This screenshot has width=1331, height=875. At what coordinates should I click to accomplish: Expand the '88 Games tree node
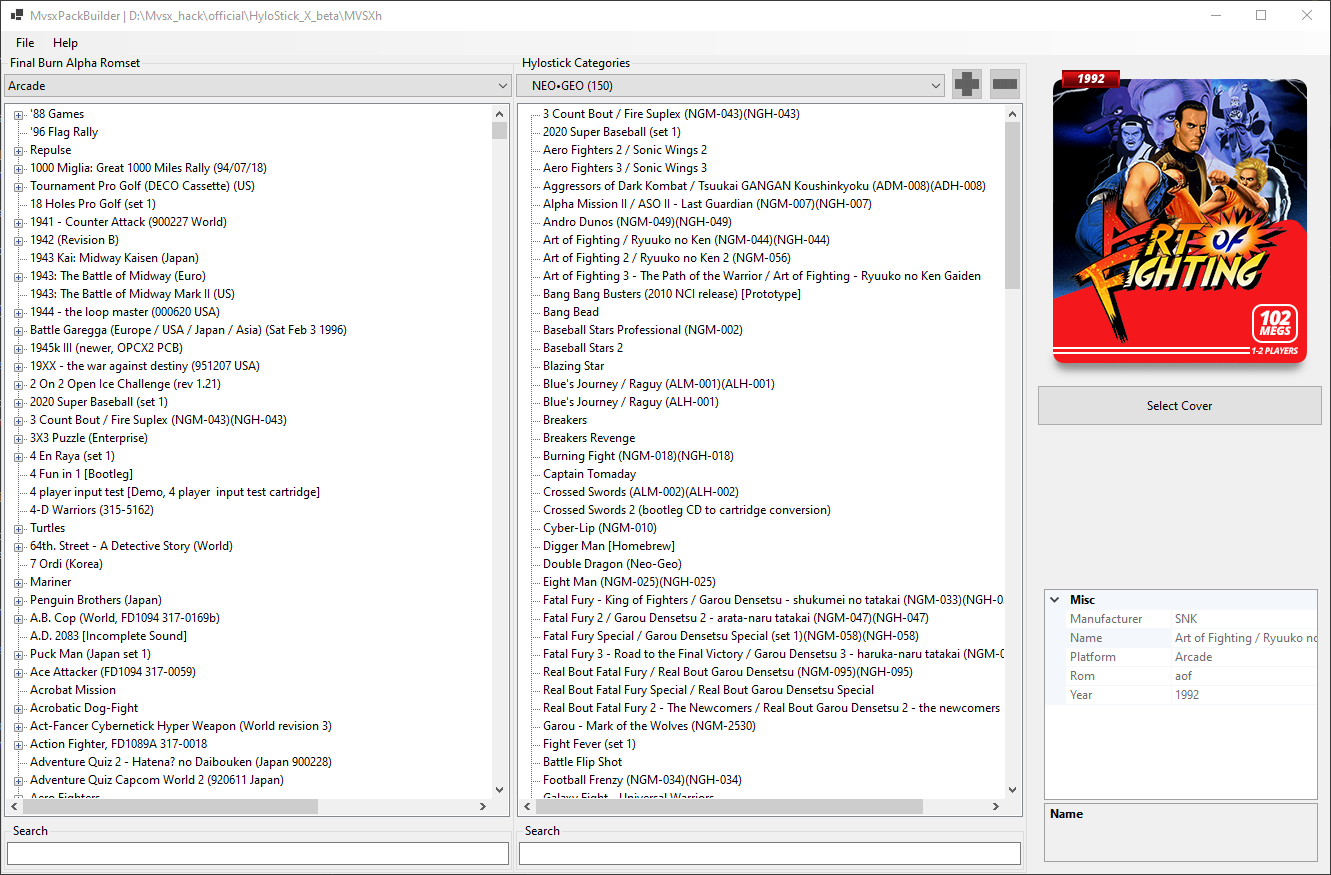(19, 114)
